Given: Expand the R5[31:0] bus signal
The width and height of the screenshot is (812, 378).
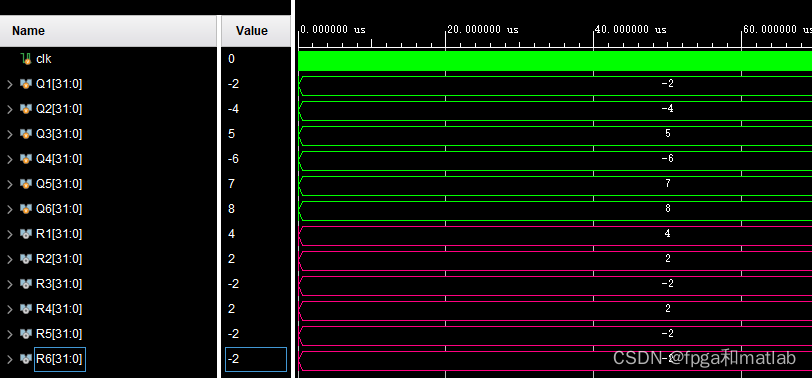Looking at the screenshot, I should pyautogui.click(x=10, y=334).
